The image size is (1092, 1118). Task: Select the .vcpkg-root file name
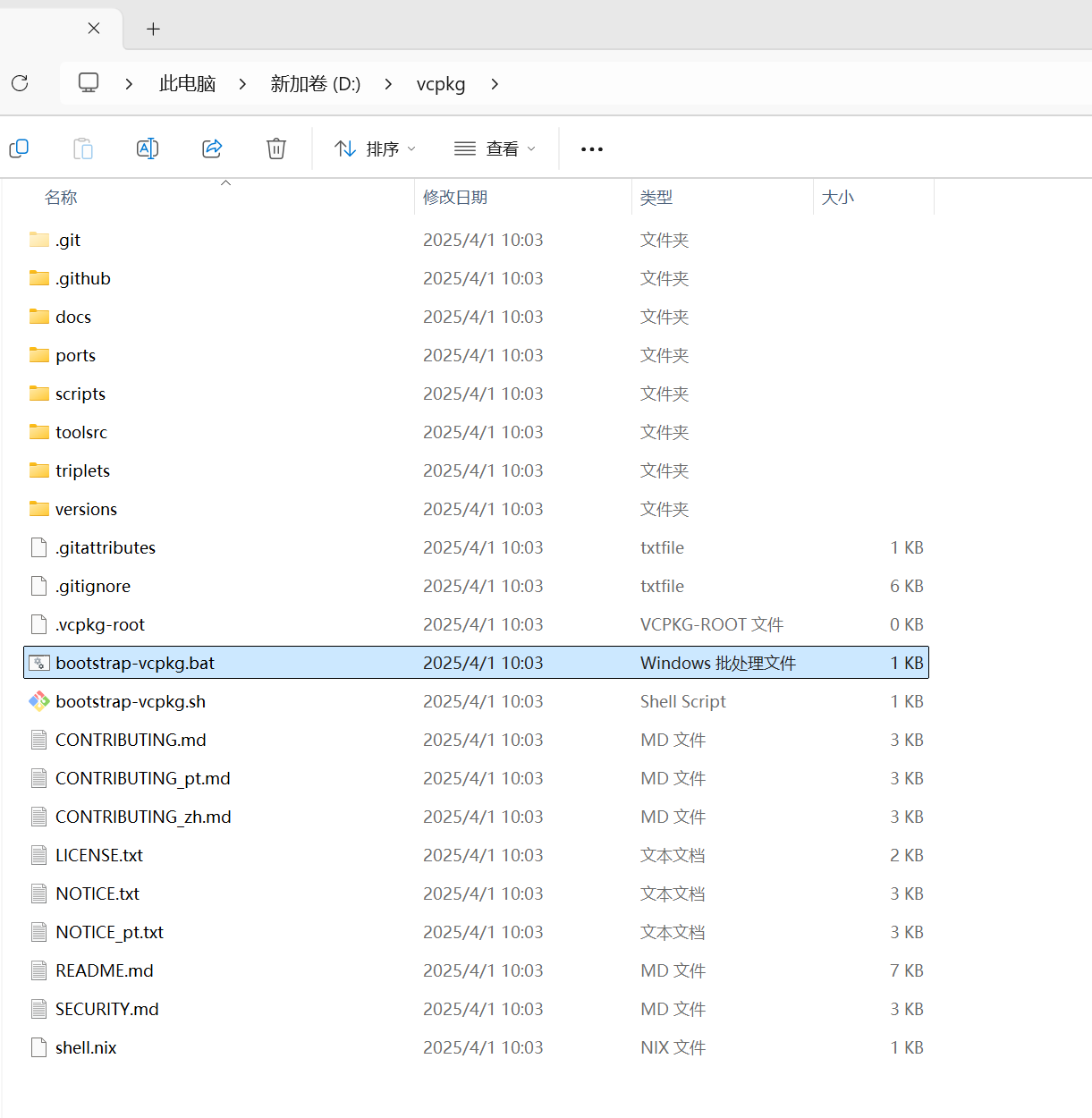pos(100,624)
